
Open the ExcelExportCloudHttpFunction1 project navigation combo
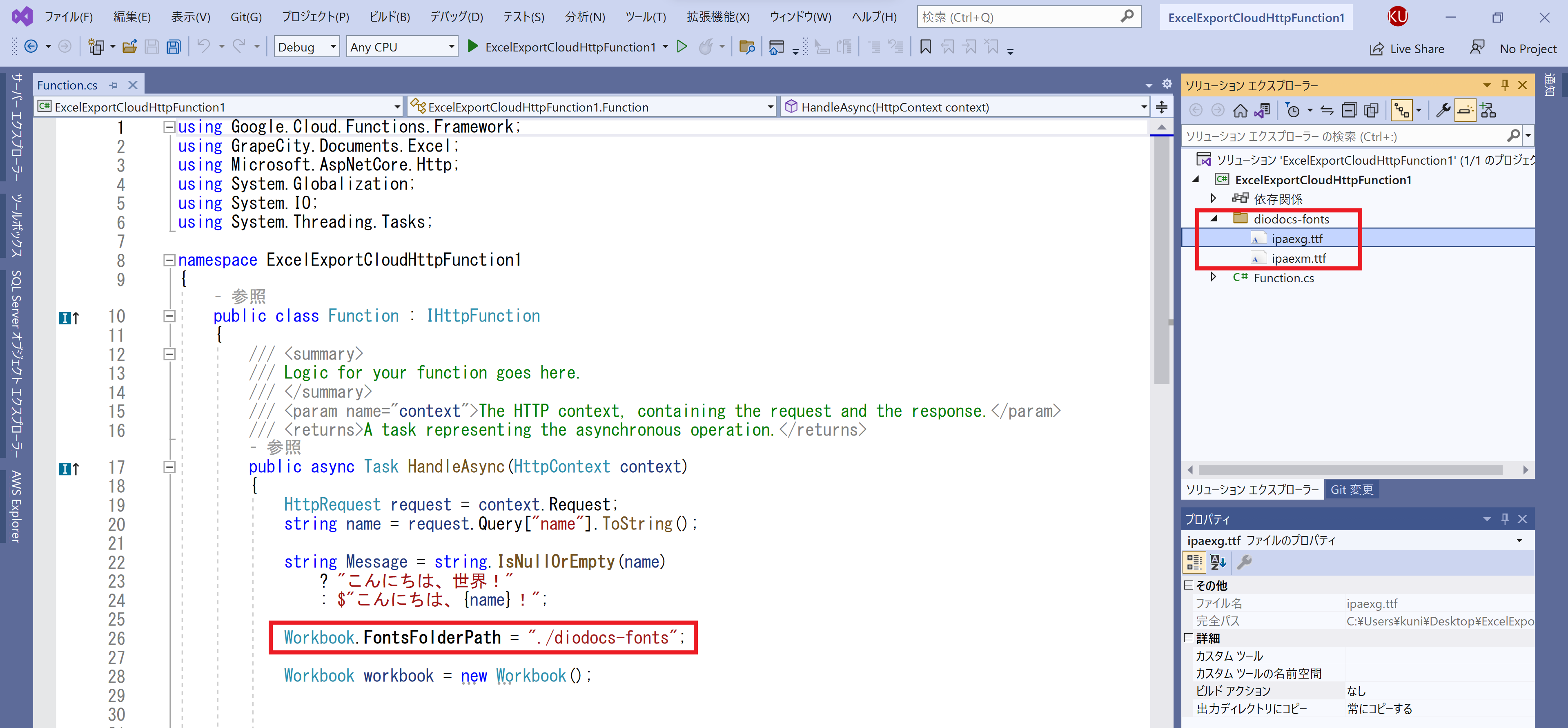(219, 107)
